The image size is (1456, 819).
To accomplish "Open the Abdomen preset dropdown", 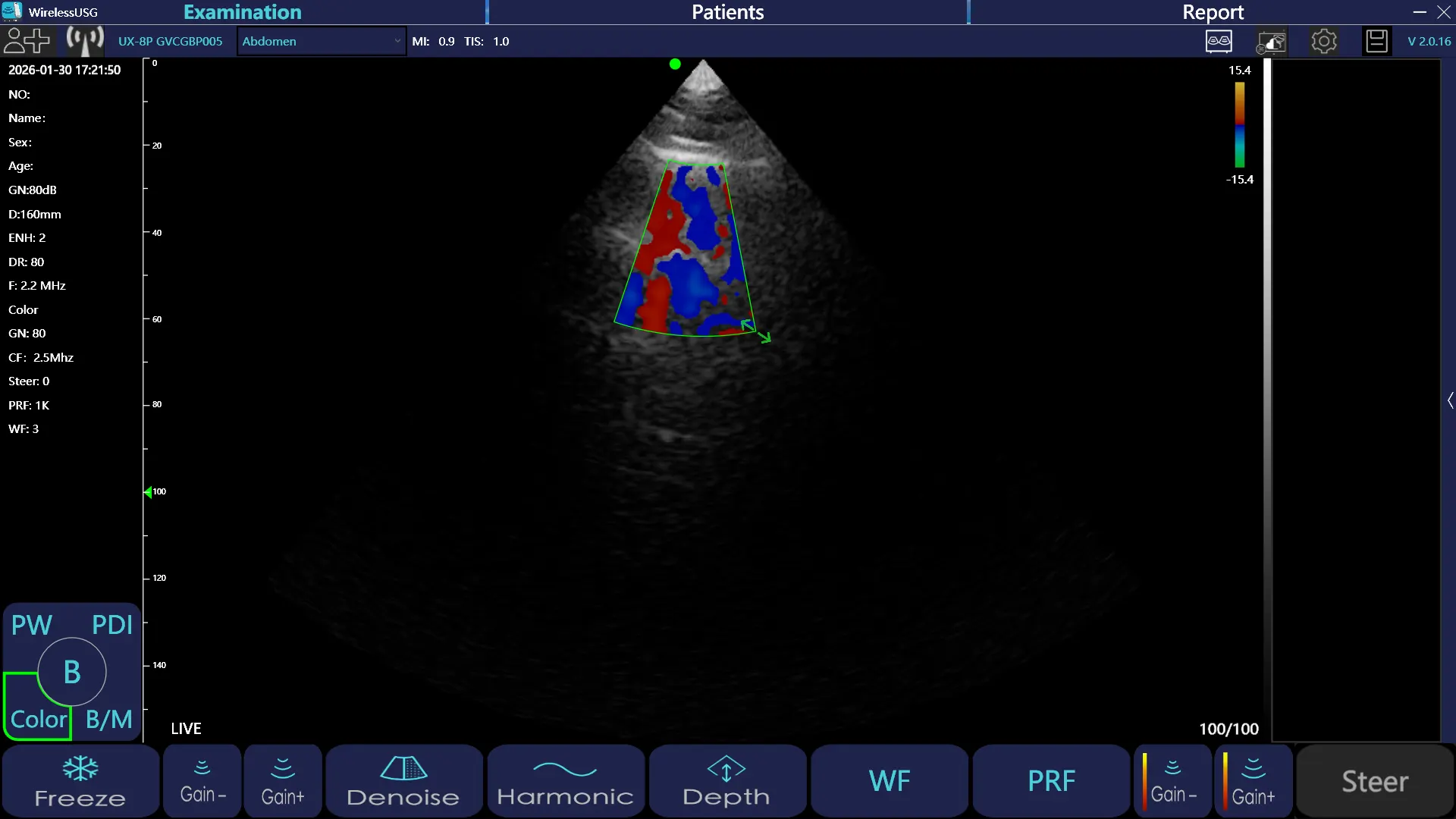I will point(321,42).
